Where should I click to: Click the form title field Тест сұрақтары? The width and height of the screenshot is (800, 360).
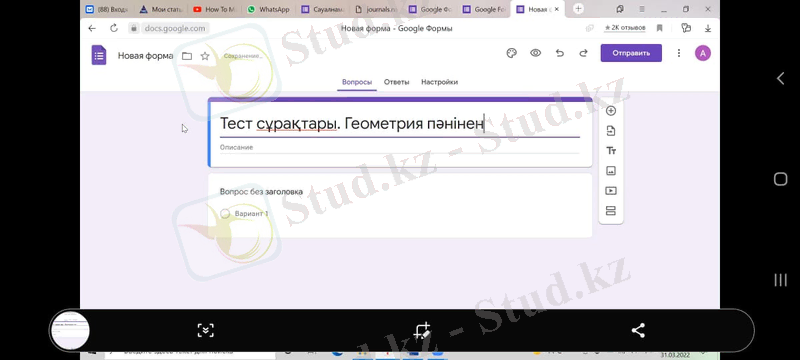(x=399, y=124)
